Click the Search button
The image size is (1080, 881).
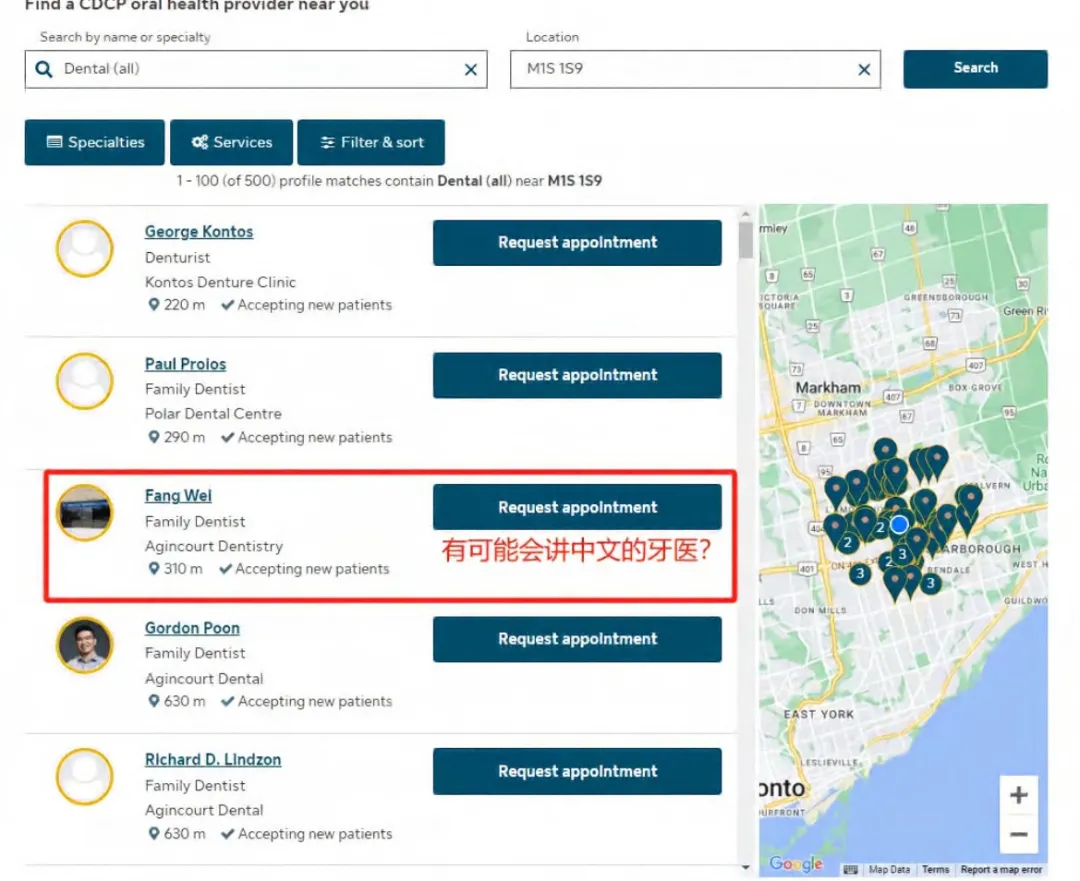click(975, 68)
